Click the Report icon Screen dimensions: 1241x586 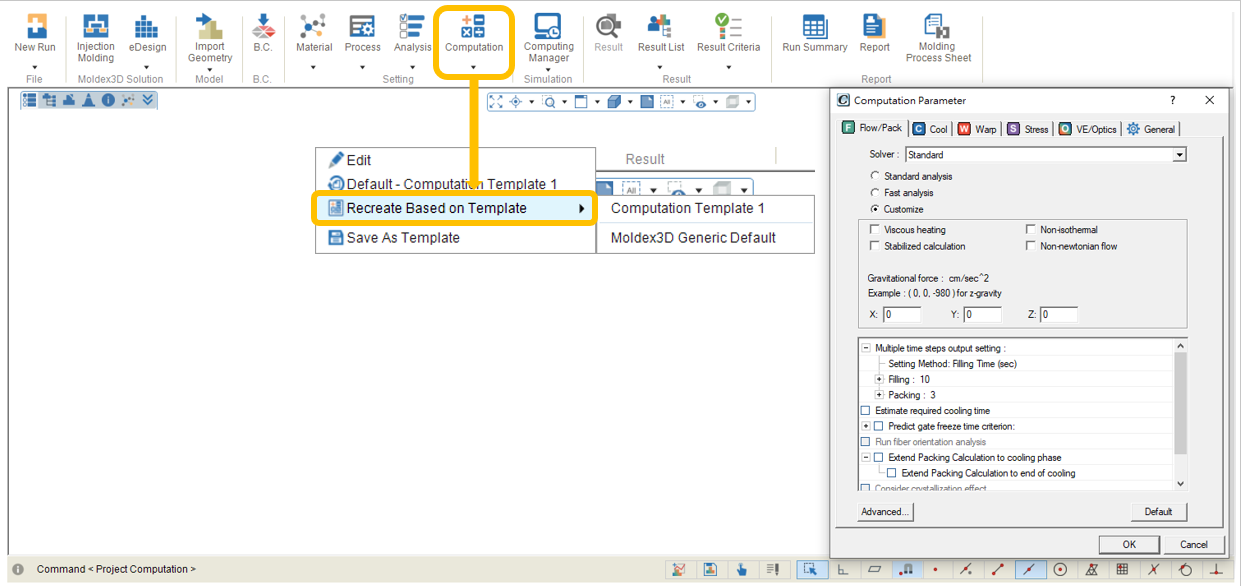874,27
